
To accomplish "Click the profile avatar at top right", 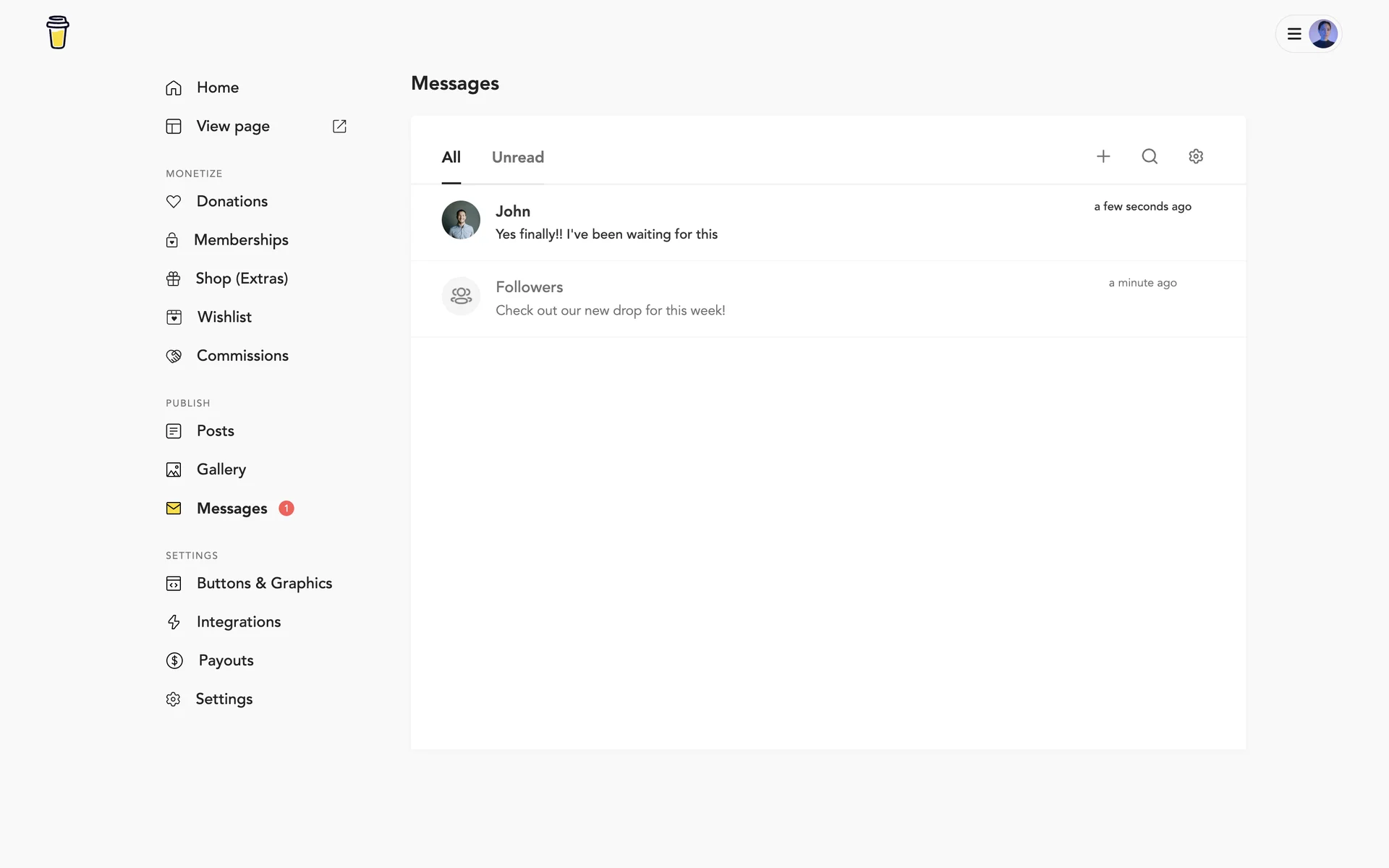I will coord(1322,34).
